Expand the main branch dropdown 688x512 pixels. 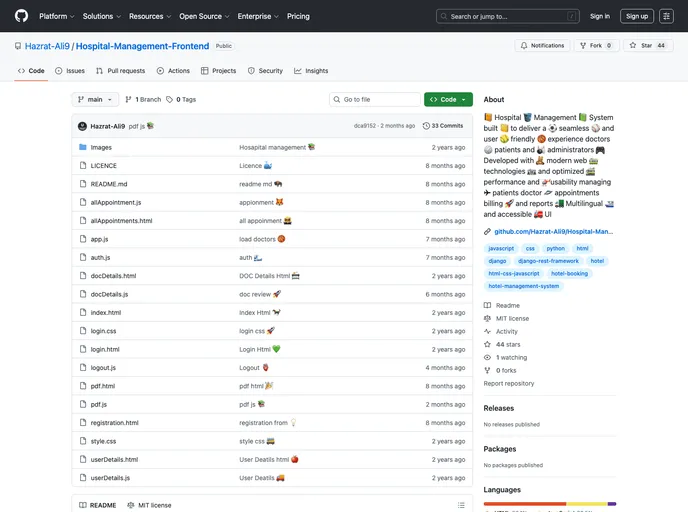[x=96, y=100]
